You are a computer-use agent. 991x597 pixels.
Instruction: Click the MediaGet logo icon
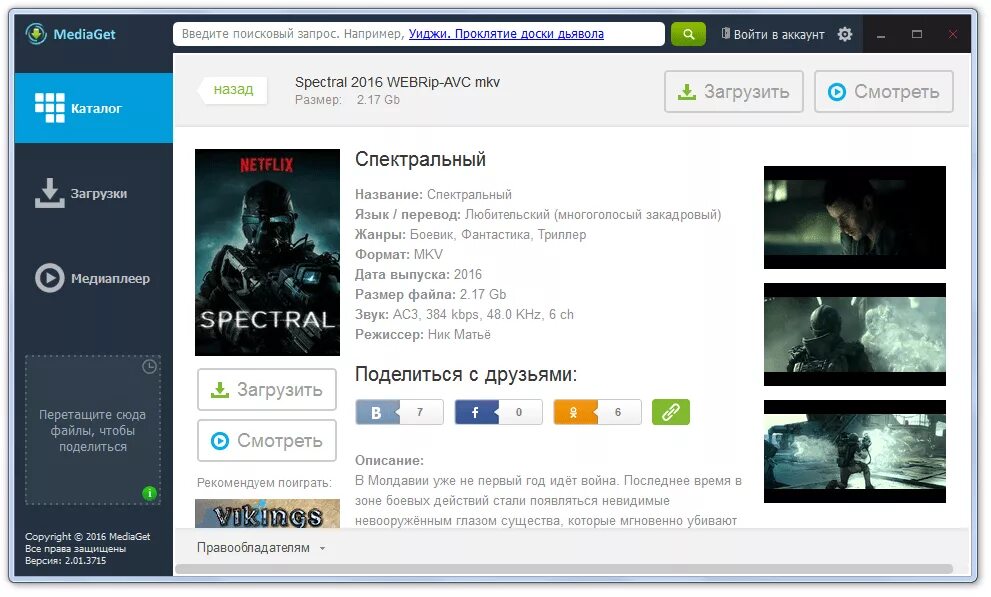(x=36, y=33)
